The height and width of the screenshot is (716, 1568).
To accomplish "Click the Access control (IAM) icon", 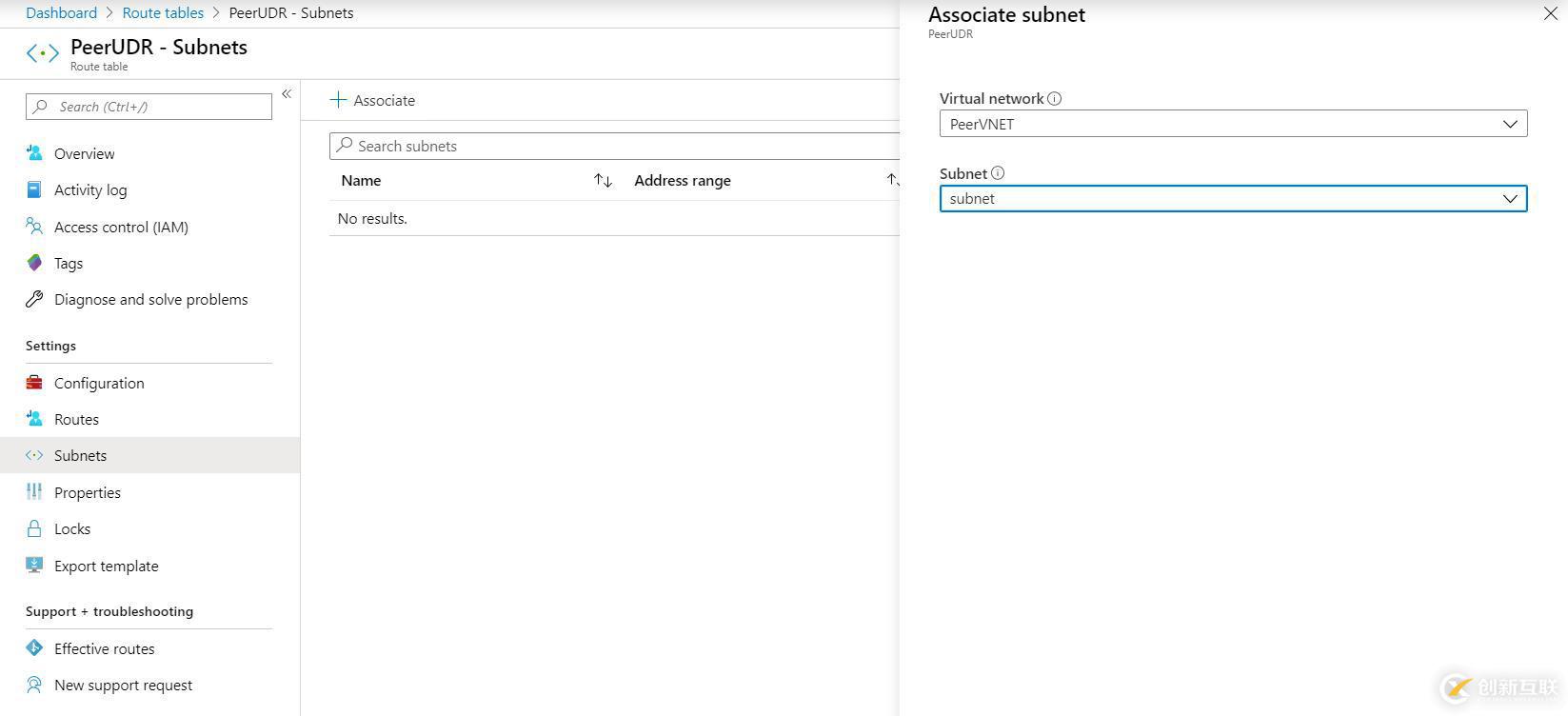I will tap(34, 227).
